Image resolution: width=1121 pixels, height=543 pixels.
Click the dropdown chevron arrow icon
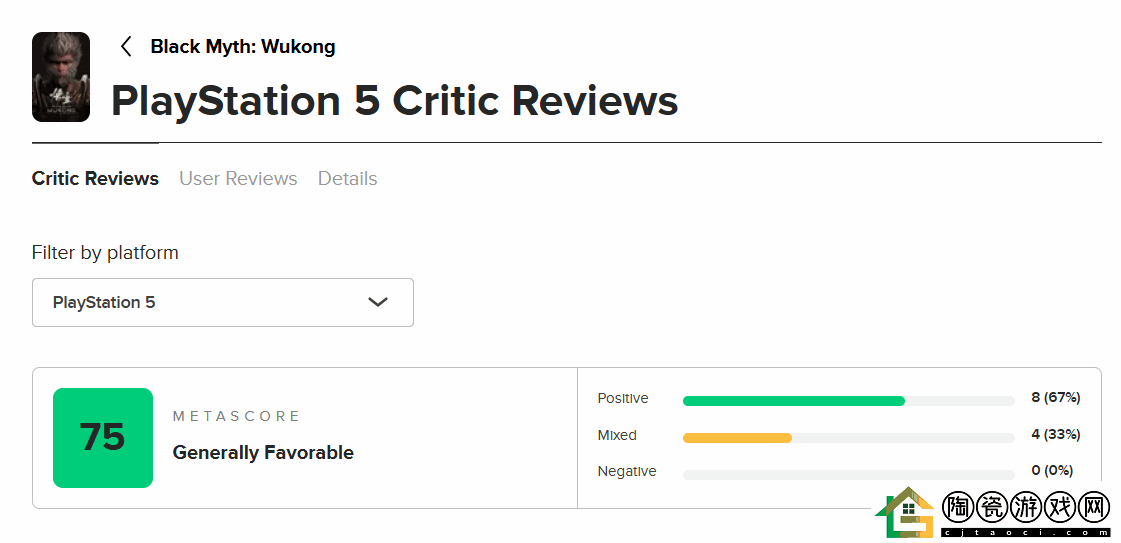377,302
